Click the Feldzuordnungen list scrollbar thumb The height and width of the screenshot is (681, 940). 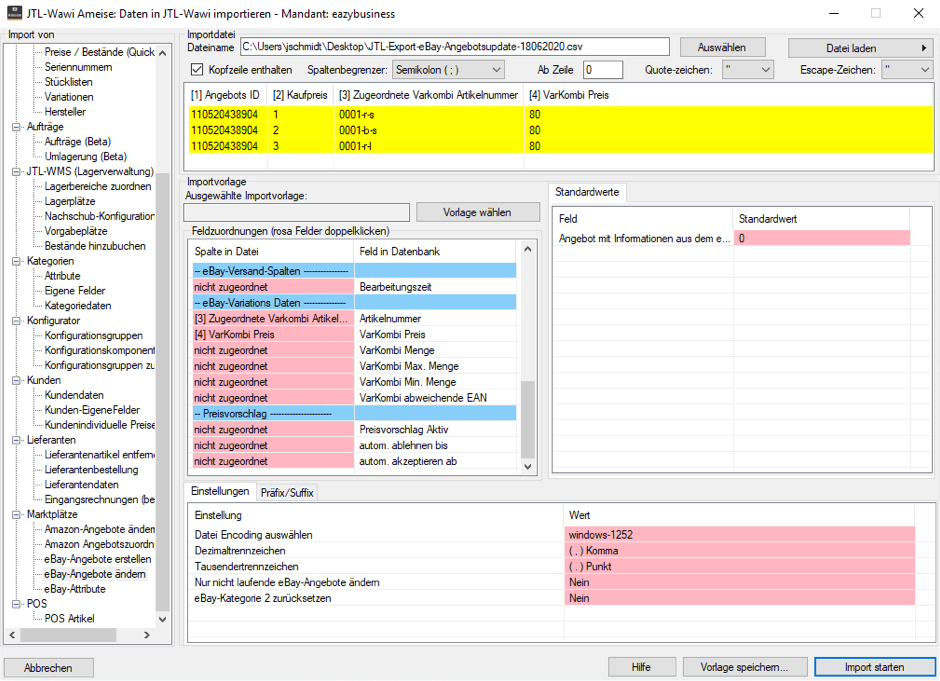point(528,418)
